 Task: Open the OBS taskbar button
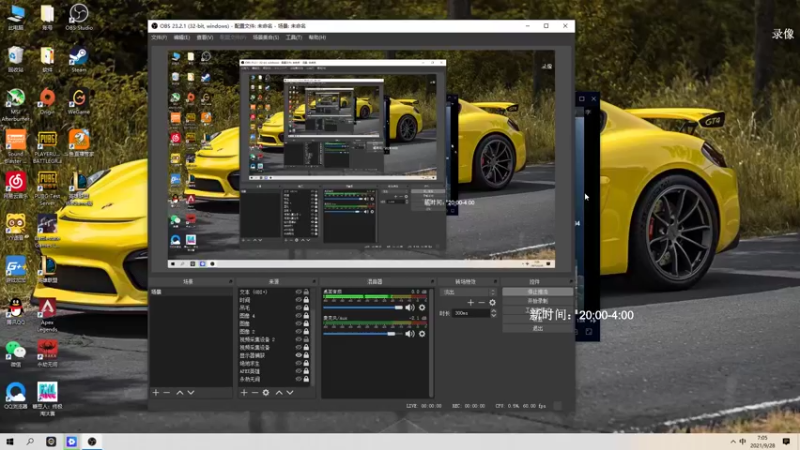click(92, 441)
